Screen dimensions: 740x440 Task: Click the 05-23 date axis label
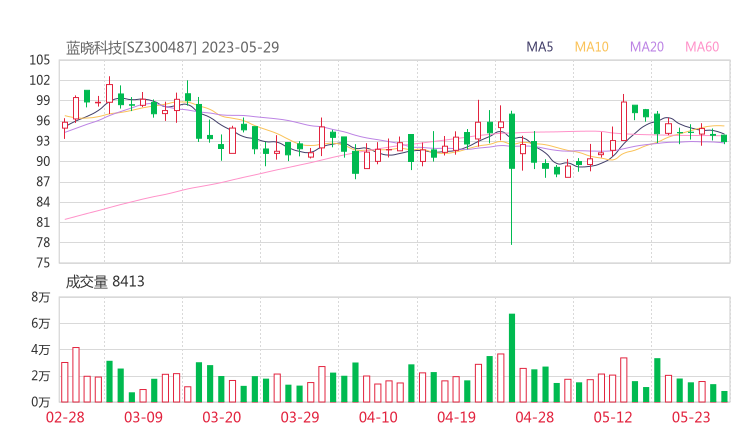[x=691, y=417]
